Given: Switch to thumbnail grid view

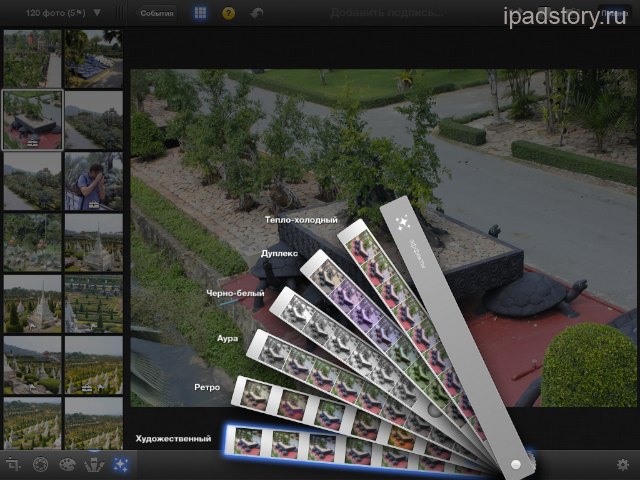Looking at the screenshot, I should [x=200, y=13].
